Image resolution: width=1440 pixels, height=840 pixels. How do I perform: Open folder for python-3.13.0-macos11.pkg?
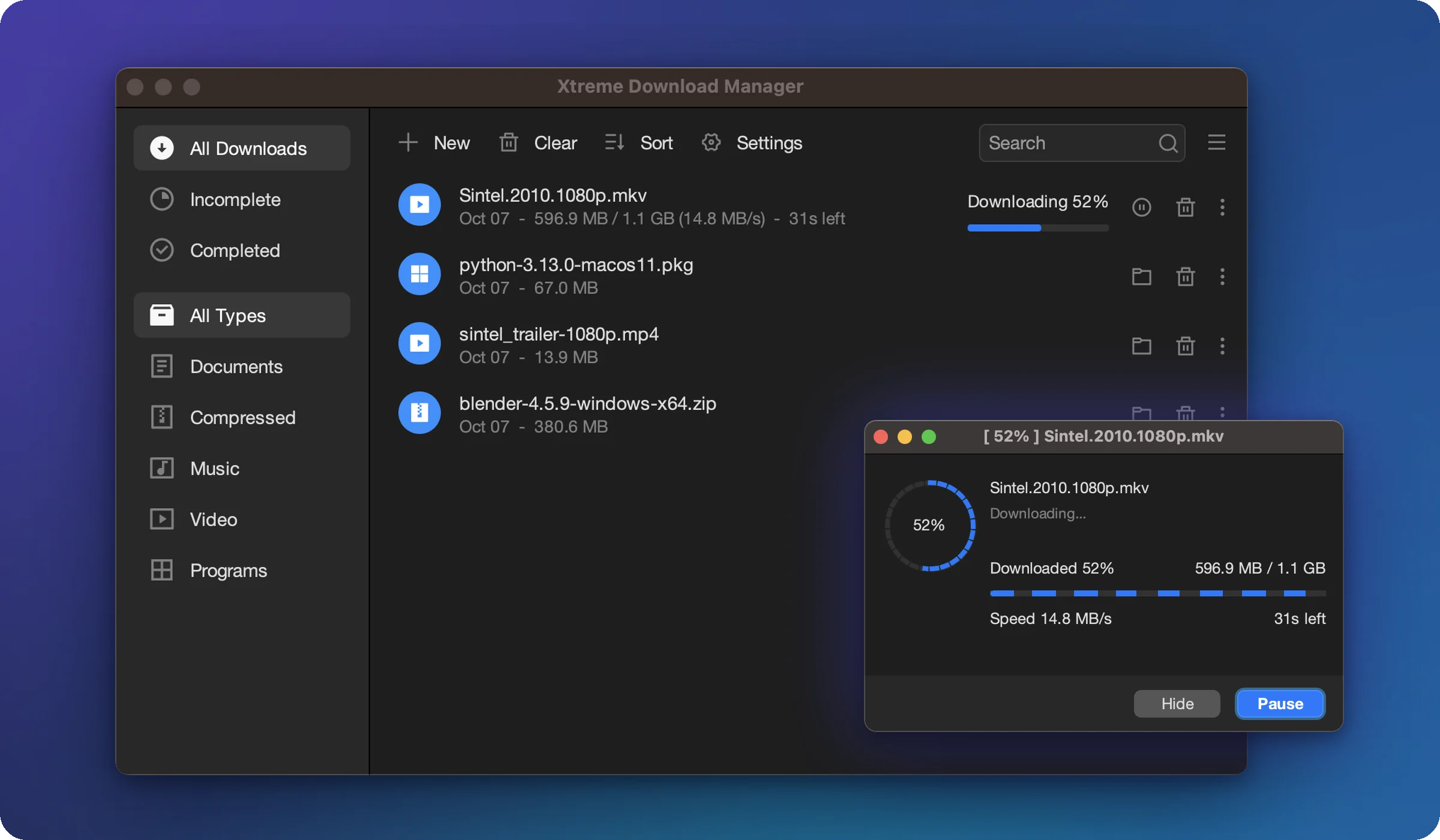tap(1141, 277)
